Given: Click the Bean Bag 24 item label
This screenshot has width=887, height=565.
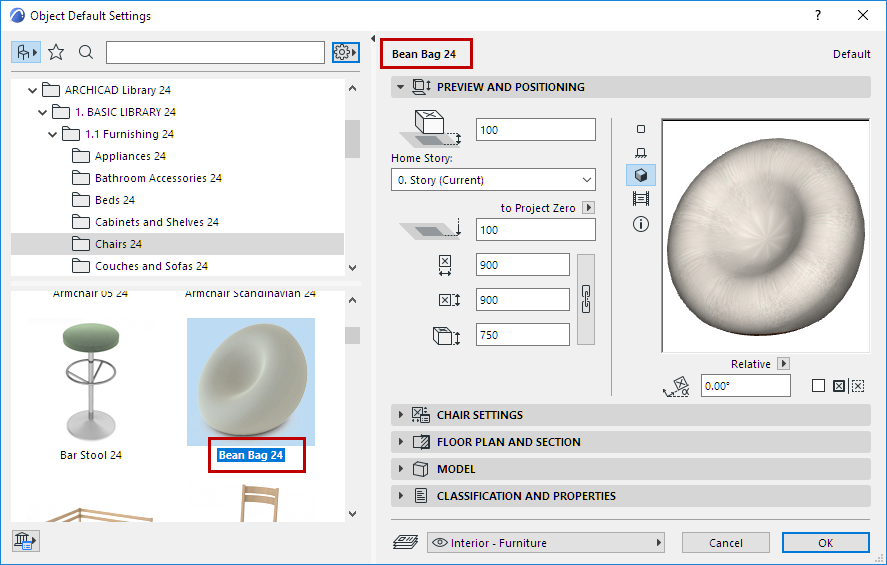Looking at the screenshot, I should pos(251,455).
